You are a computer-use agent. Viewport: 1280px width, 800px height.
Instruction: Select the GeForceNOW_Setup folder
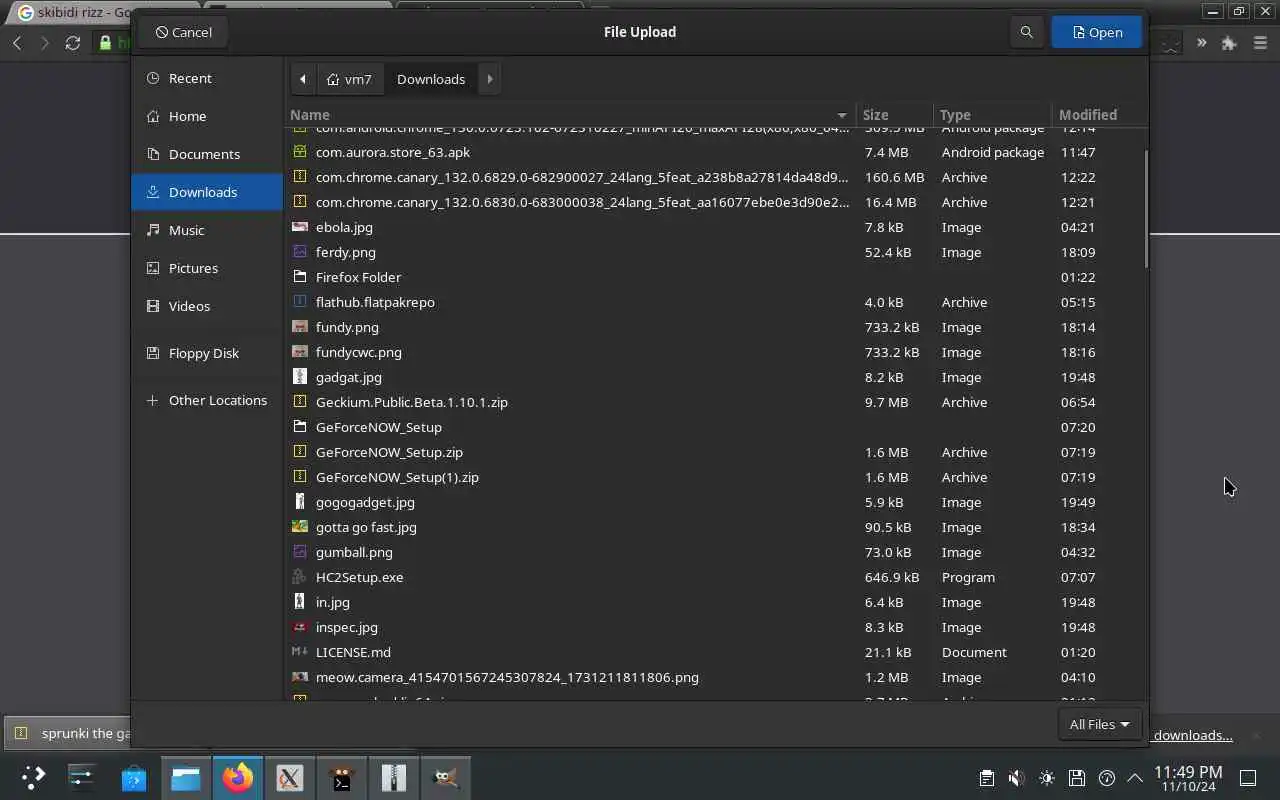(715, 427)
